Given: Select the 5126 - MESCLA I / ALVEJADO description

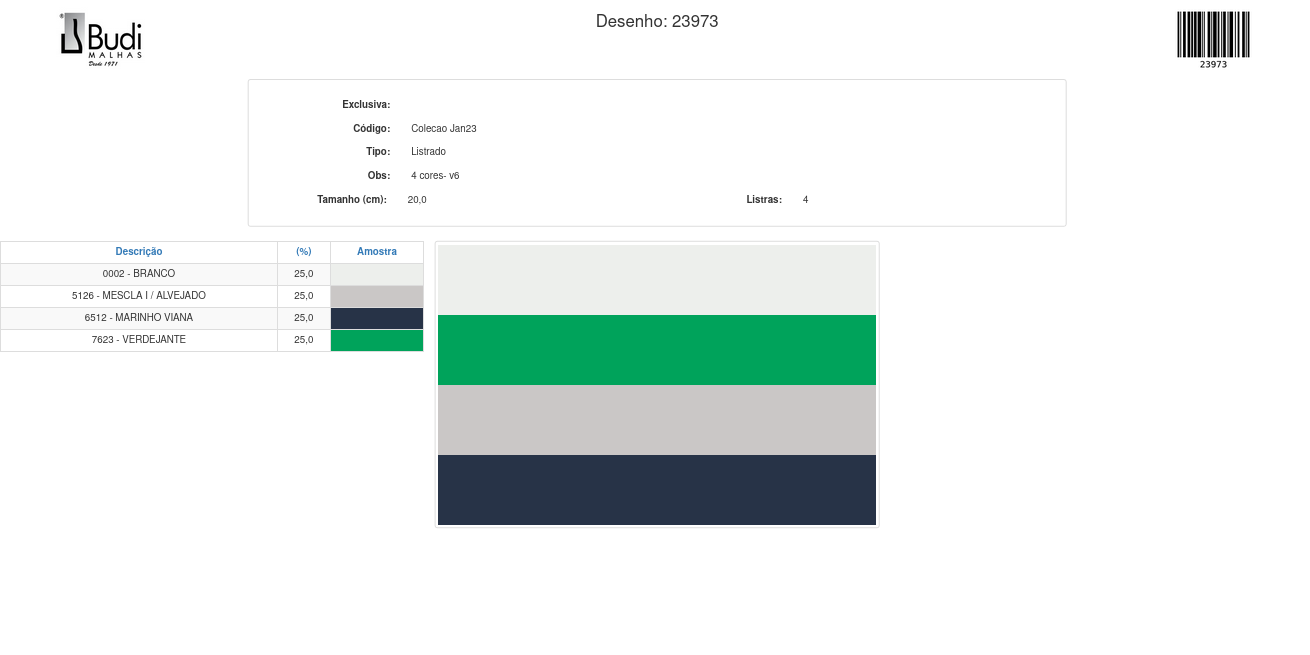Looking at the screenshot, I should click(x=139, y=296).
